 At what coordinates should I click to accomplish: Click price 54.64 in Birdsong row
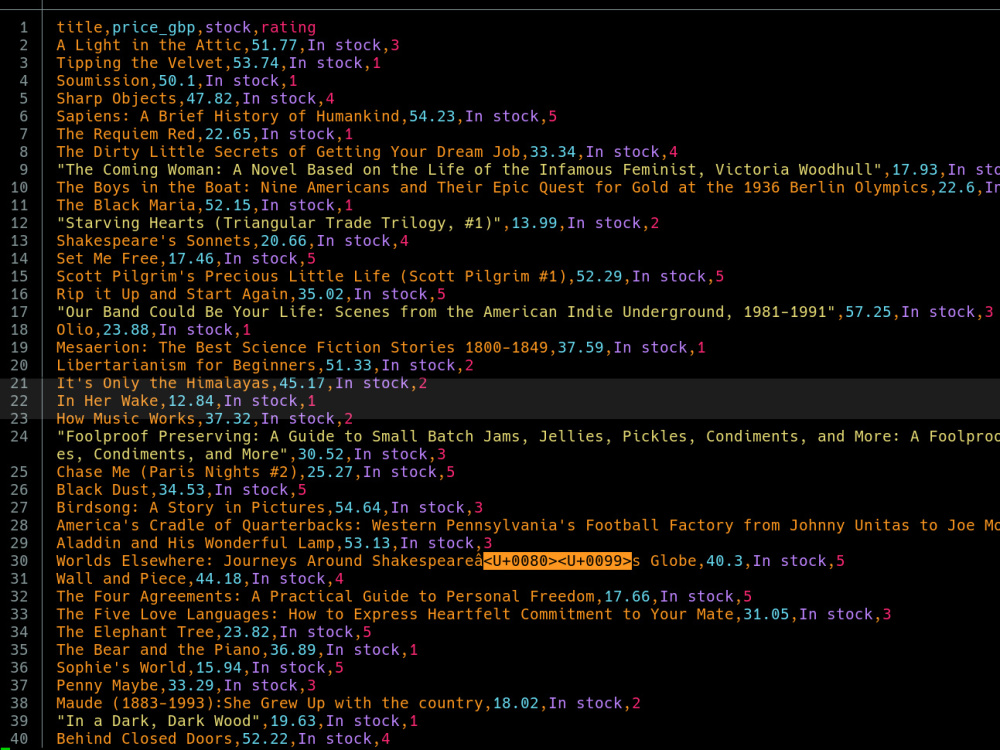(358, 510)
